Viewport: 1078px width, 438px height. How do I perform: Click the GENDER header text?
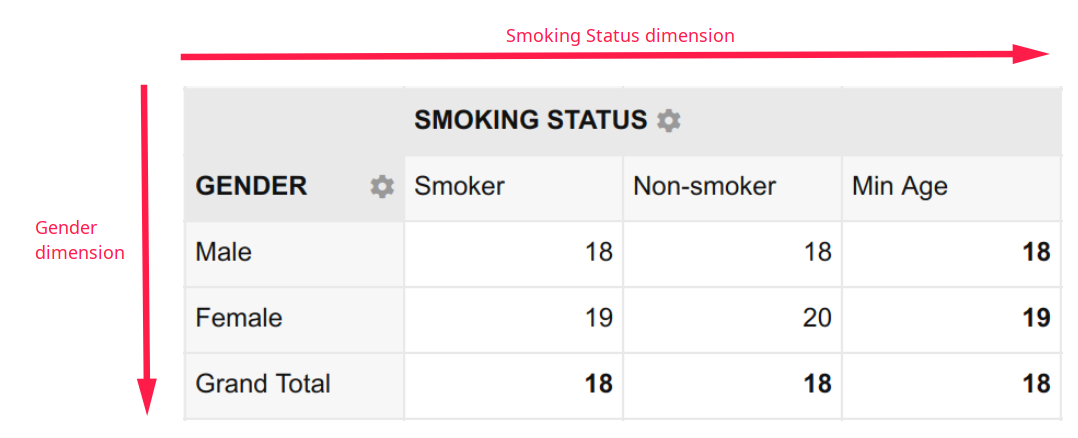(251, 186)
